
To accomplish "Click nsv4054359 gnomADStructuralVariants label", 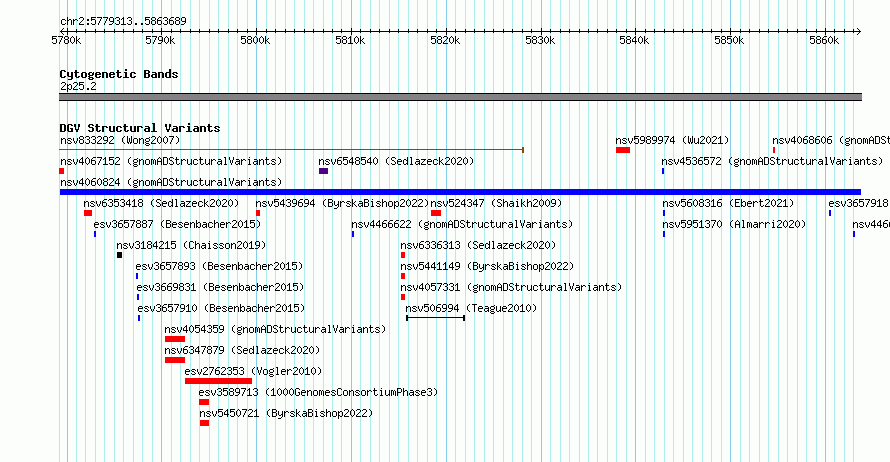I will click(275, 329).
